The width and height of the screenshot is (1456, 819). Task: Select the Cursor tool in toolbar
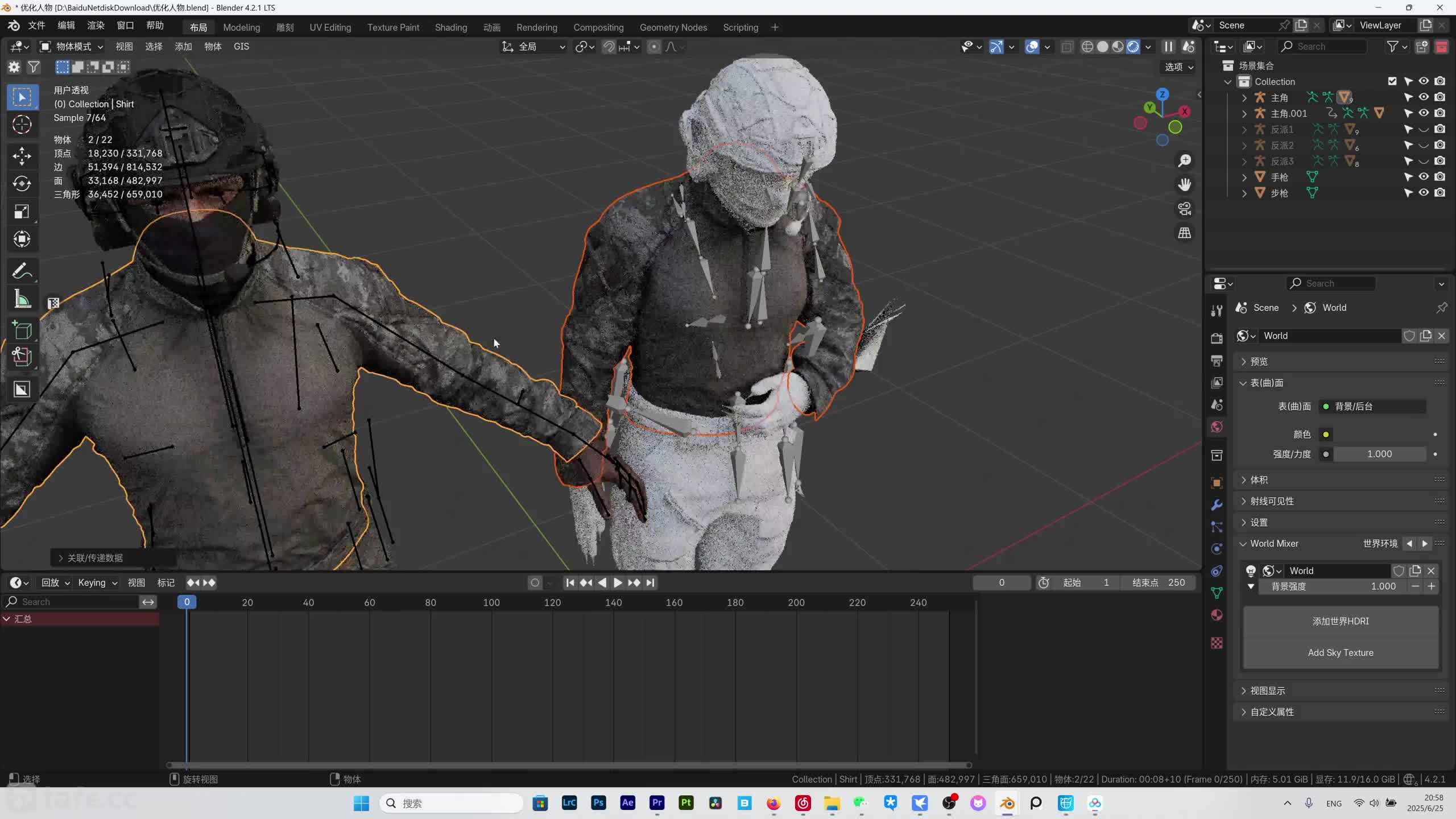point(22,125)
